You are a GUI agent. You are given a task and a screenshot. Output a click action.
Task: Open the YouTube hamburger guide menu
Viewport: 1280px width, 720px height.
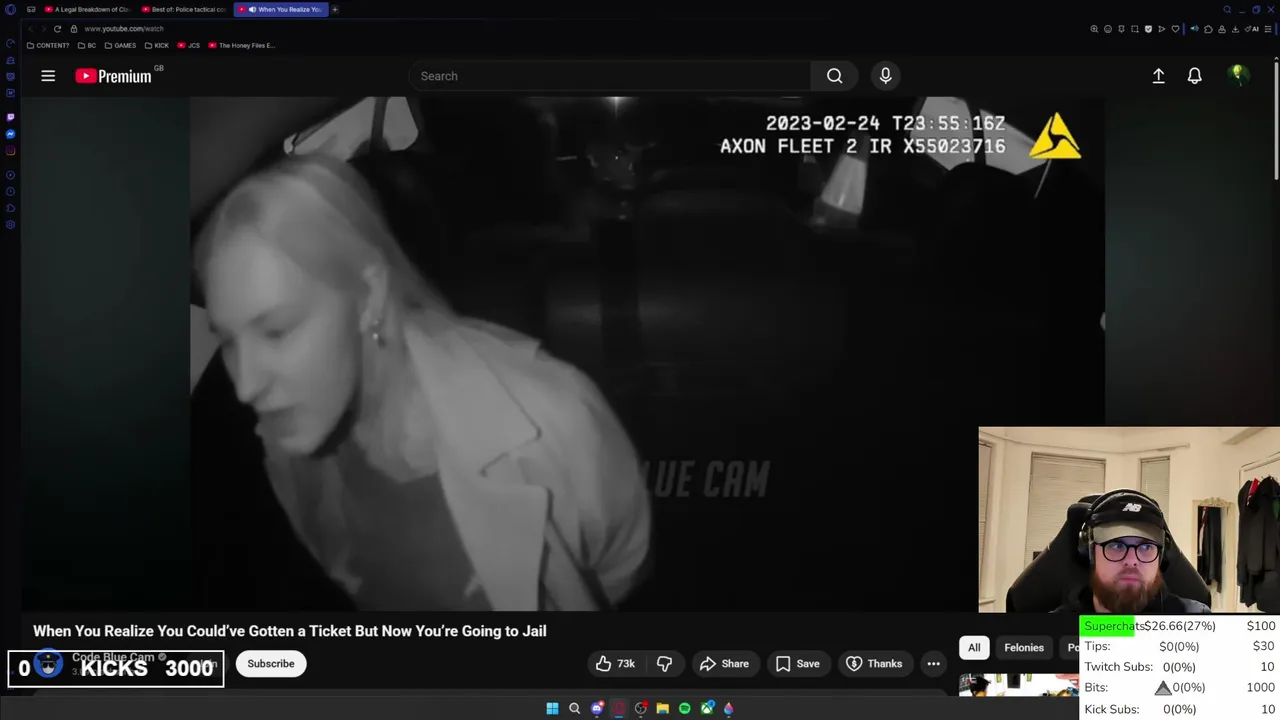coord(48,76)
